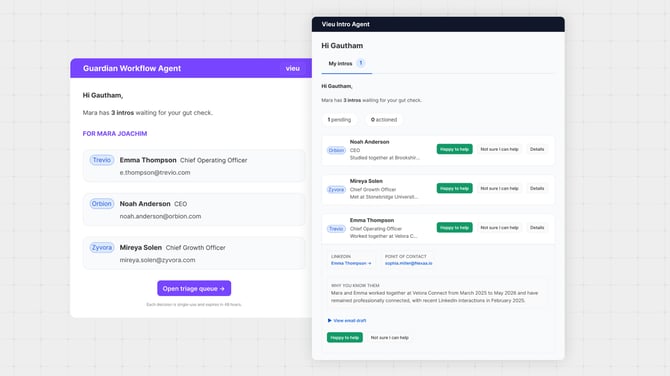Image resolution: width=670 pixels, height=376 pixels.
Task: Click Not sure I can help for Mireya Solen
Action: 499,188
